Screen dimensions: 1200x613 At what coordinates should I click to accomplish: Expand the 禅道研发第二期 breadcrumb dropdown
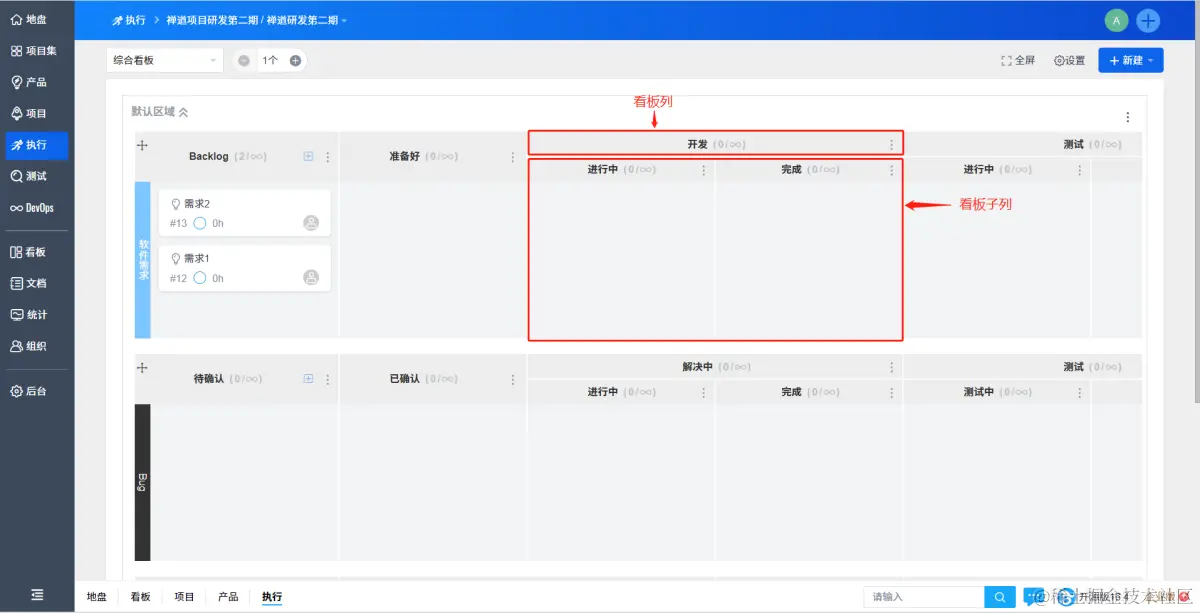[307, 20]
